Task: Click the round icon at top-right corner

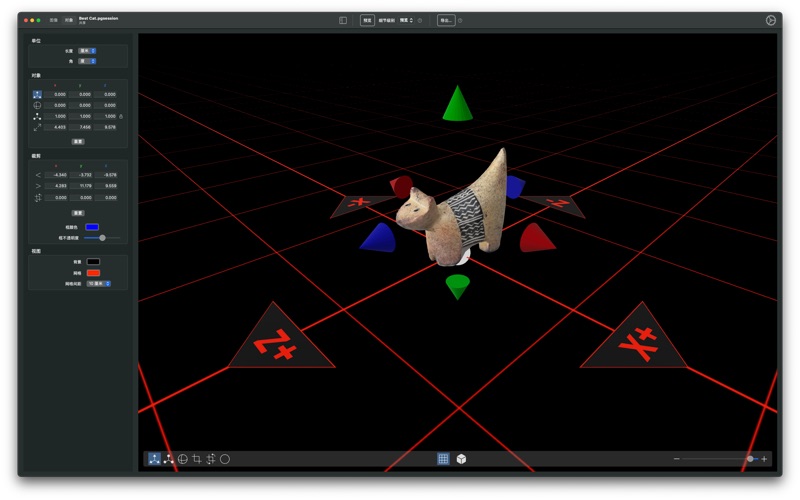Action: (771, 20)
